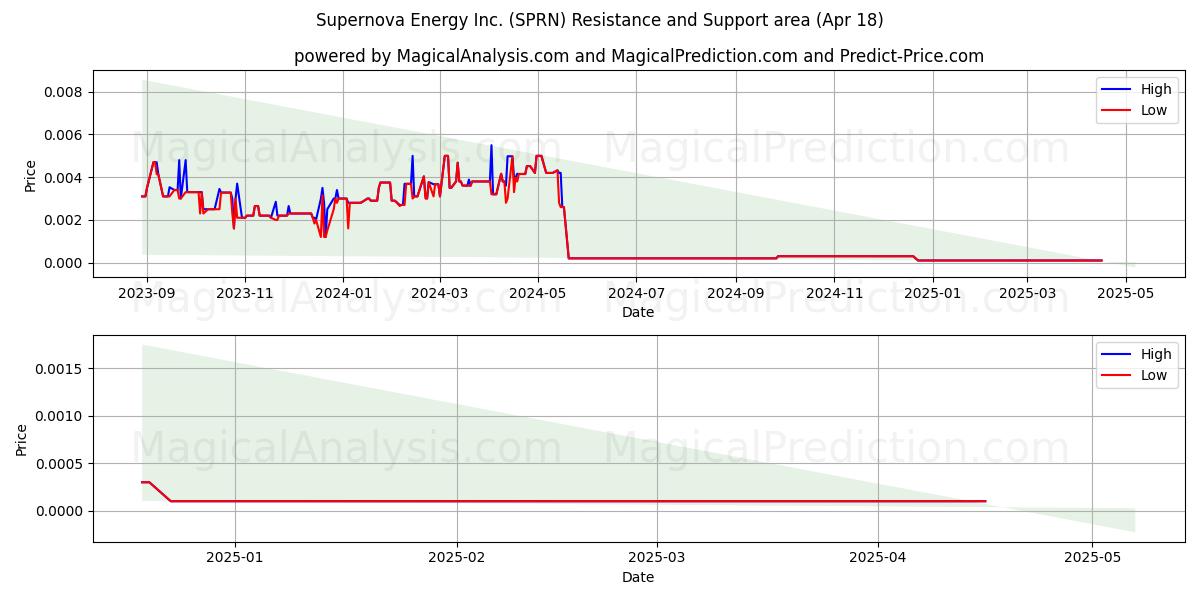Click the '0.004' y-axis label in the top chart
This screenshot has width=1200, height=600.
tap(65, 178)
